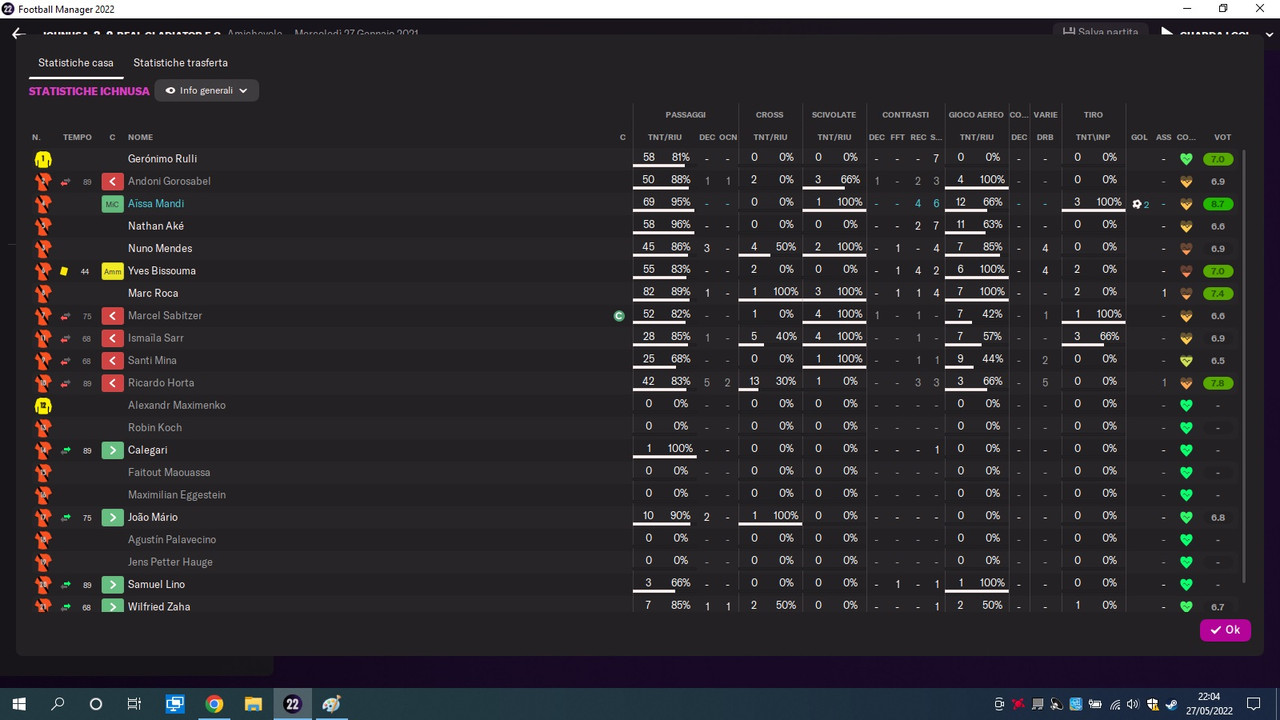Open player Wilfried Zaha

click(x=159, y=607)
